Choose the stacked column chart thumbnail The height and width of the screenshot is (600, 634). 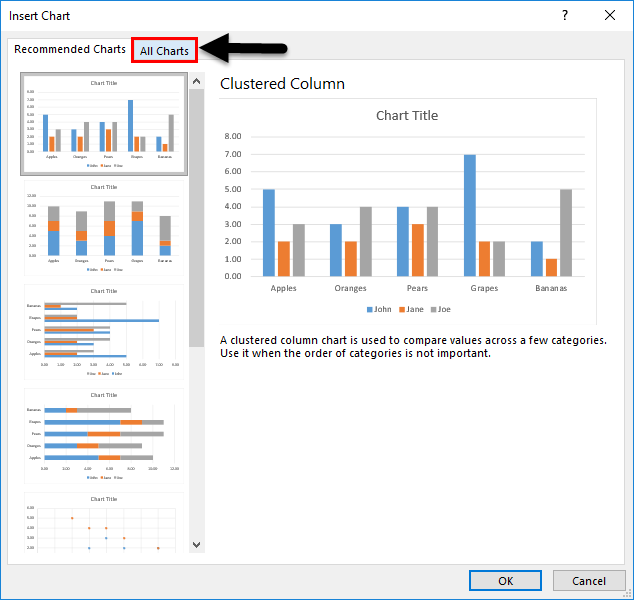pyautogui.click(x=104, y=228)
